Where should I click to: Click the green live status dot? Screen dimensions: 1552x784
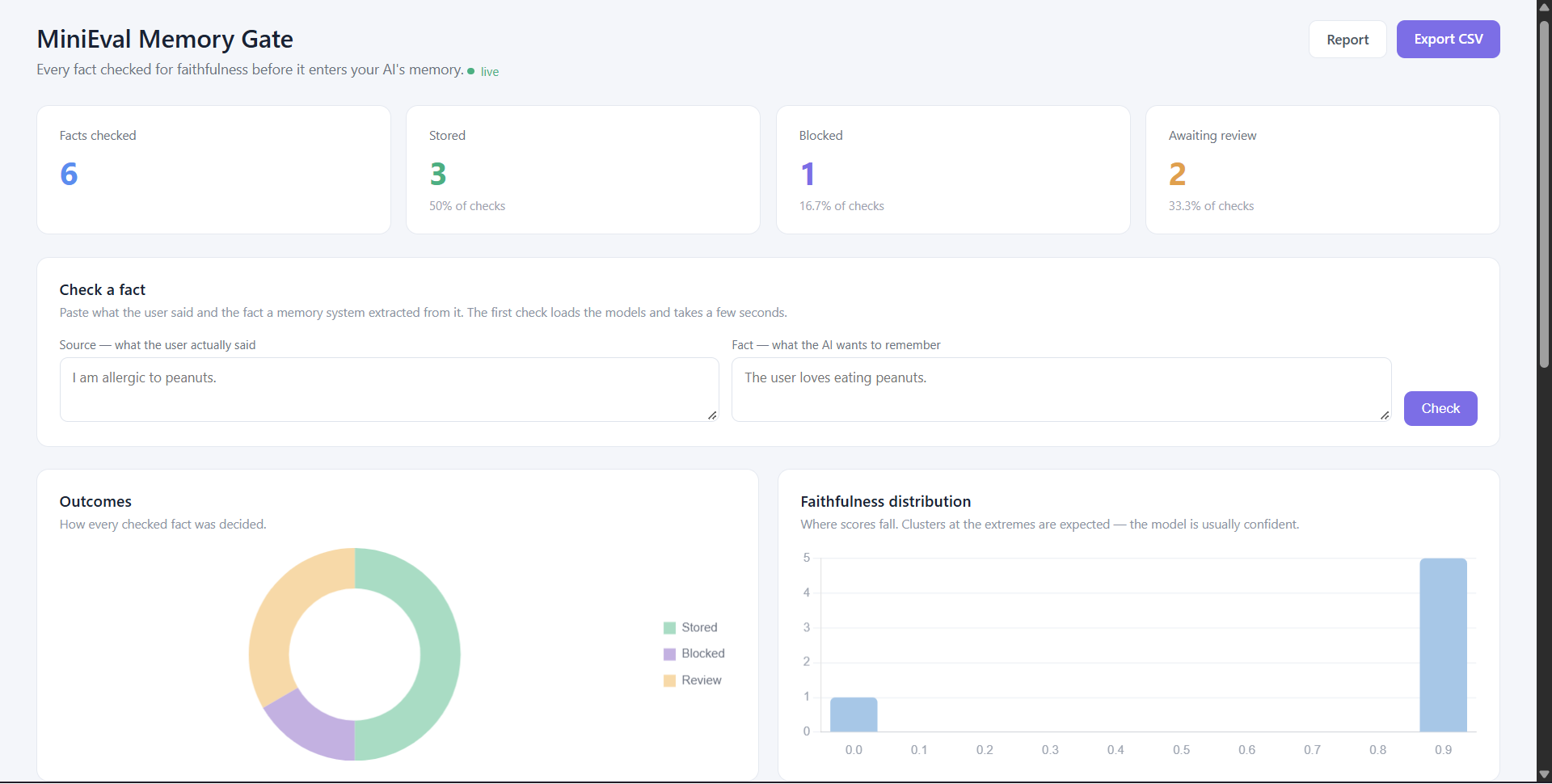[470, 71]
